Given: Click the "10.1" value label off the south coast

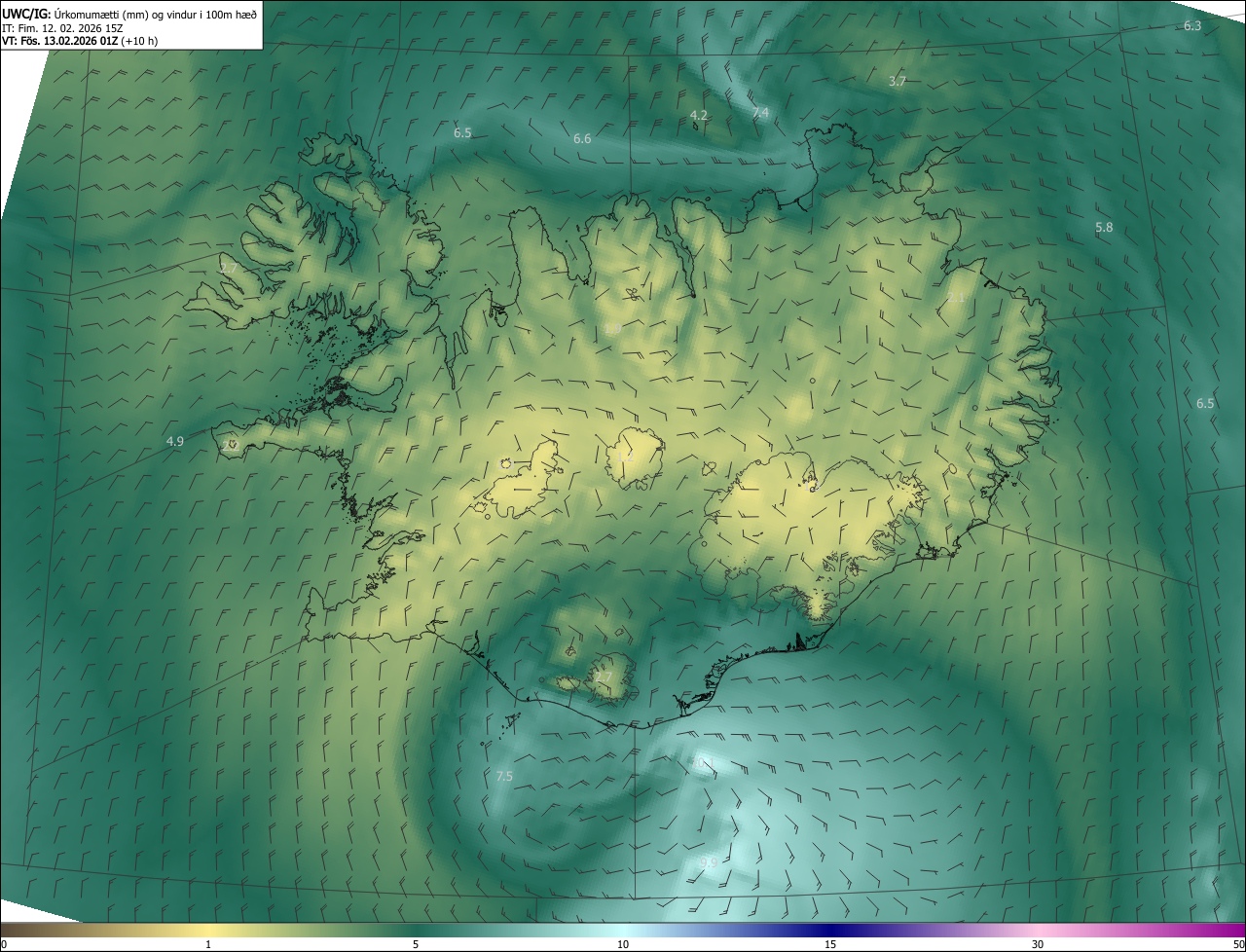Looking at the screenshot, I should tap(703, 760).
